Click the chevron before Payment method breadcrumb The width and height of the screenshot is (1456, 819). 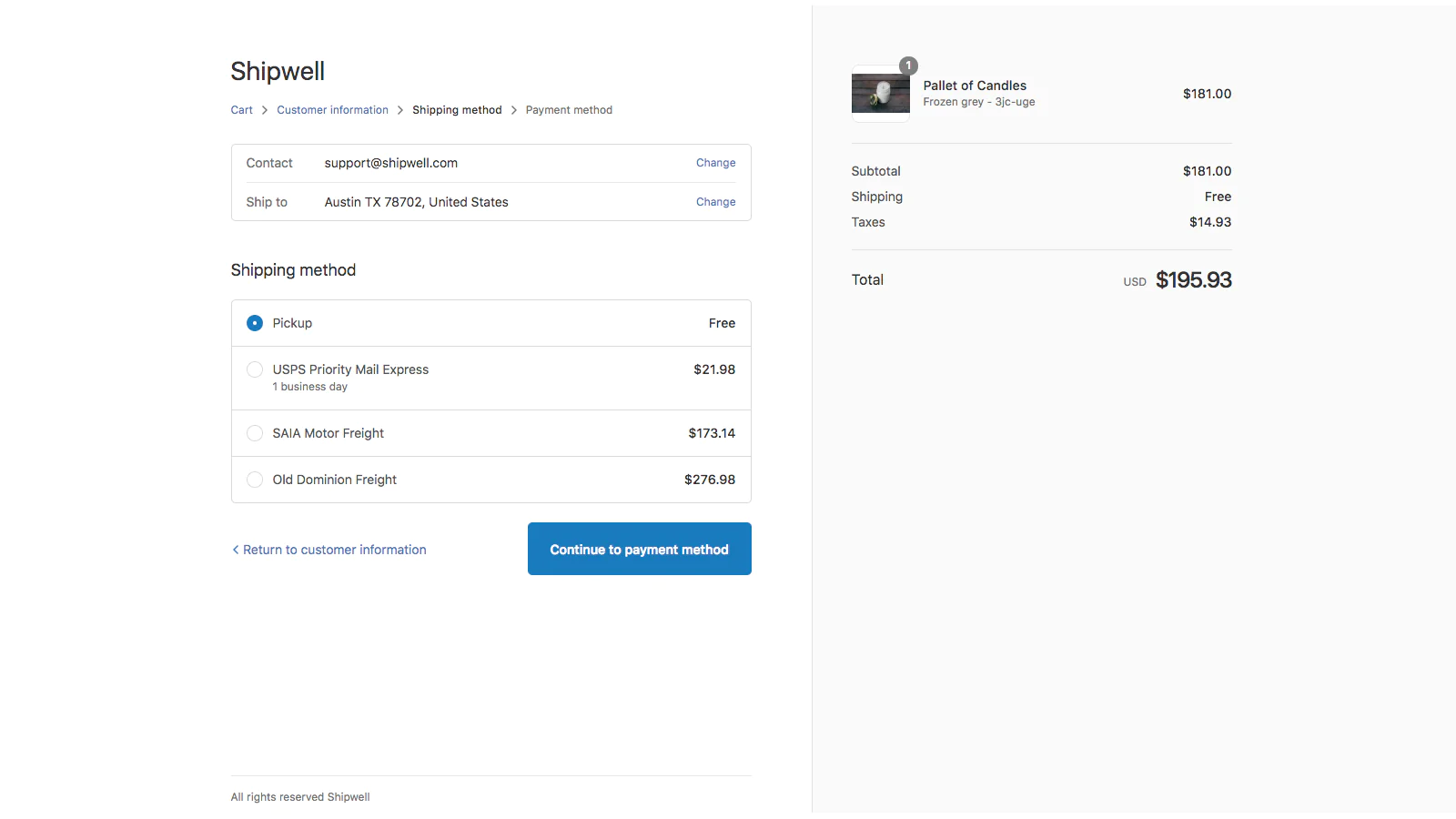pos(514,110)
